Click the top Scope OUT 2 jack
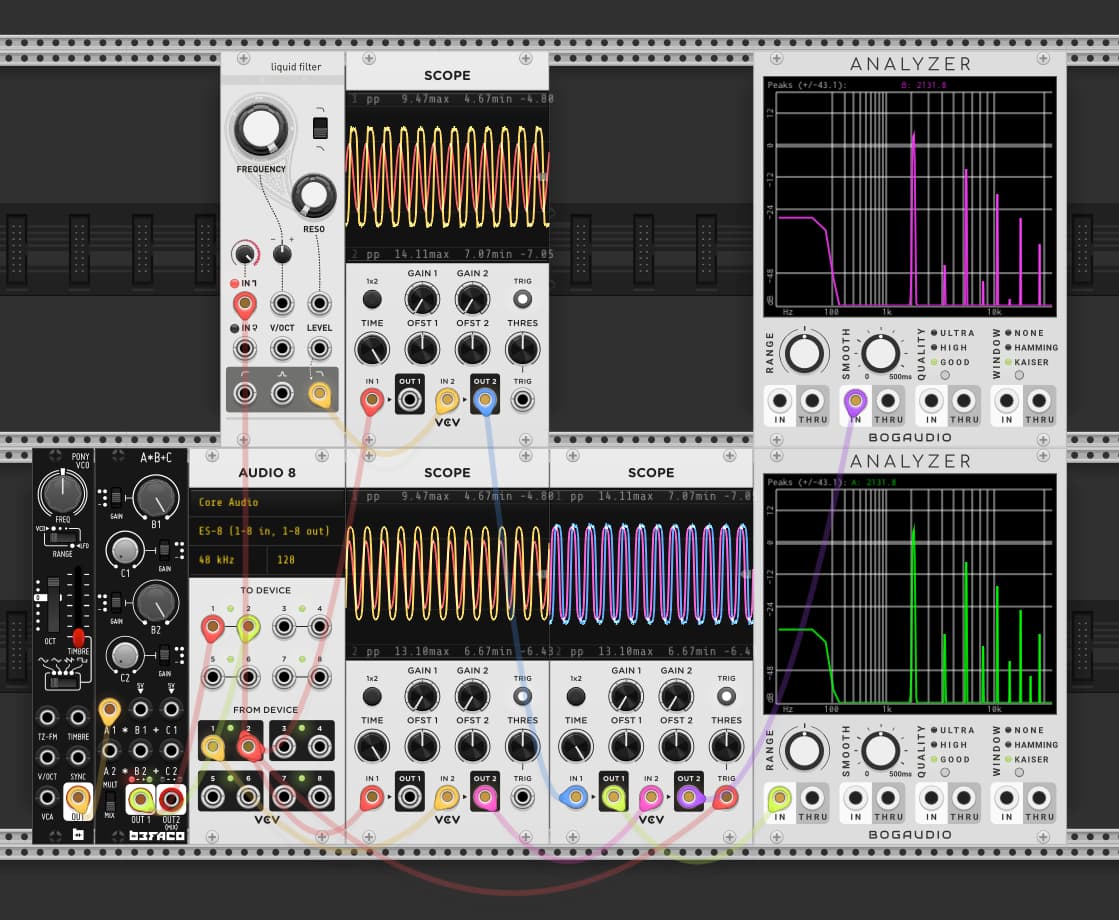Screen dimensions: 1119x920 (x=485, y=400)
